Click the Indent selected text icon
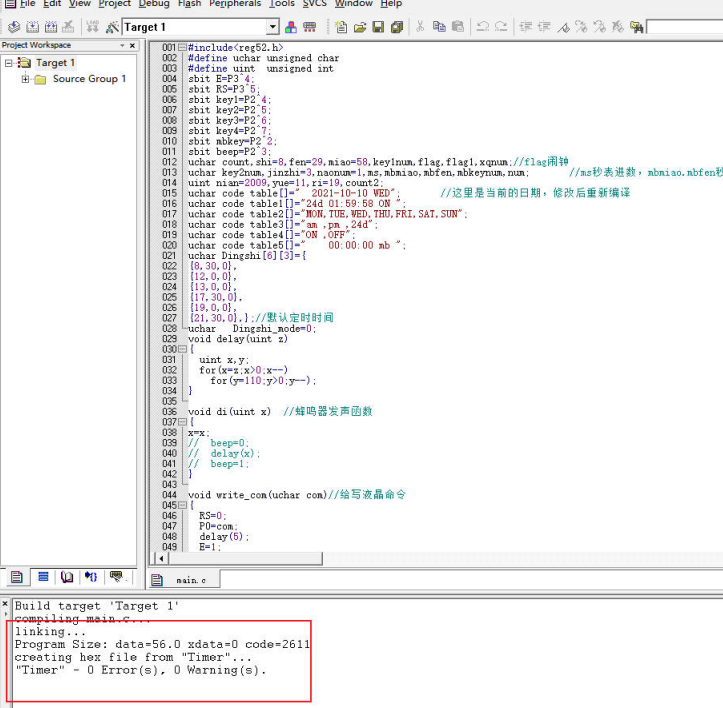Image resolution: width=723 pixels, height=708 pixels. click(x=525, y=26)
